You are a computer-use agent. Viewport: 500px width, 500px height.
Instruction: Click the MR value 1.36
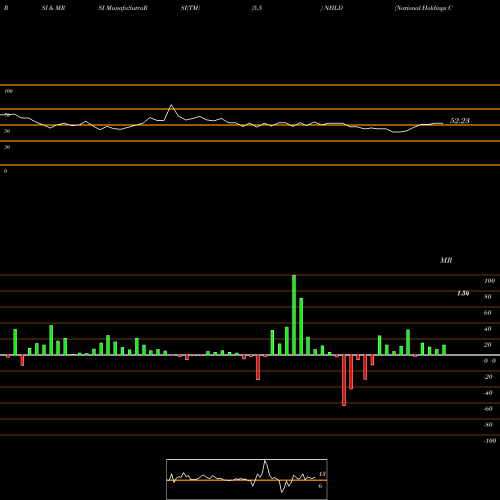(463, 293)
